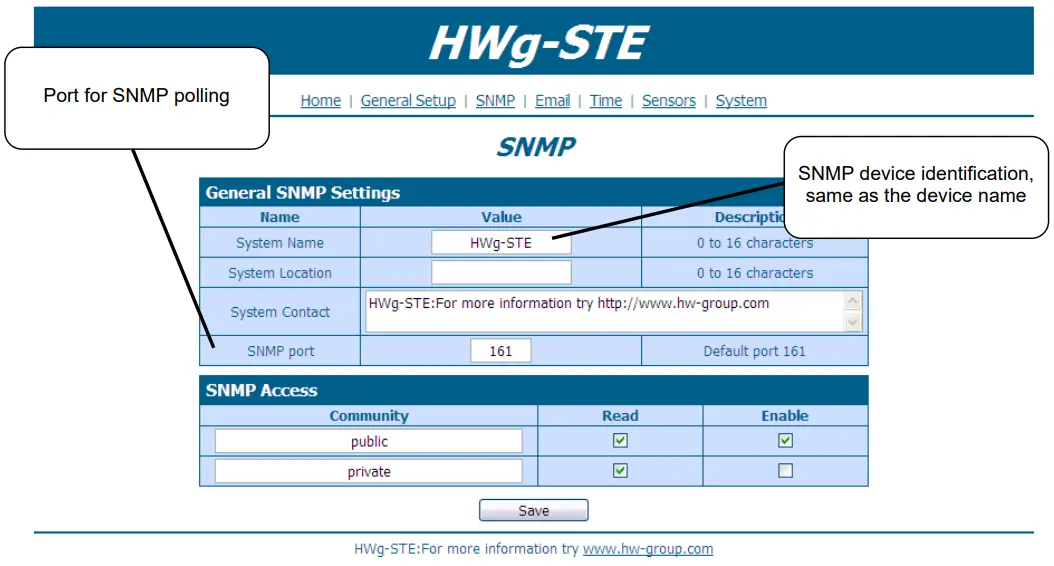The height and width of the screenshot is (566, 1054).
Task: Click the Name column header
Action: pyautogui.click(x=280, y=217)
